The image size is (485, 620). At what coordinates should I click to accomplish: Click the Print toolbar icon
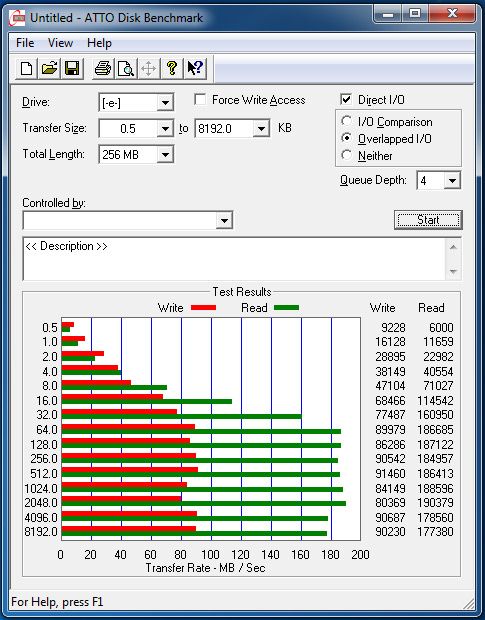pos(103,68)
